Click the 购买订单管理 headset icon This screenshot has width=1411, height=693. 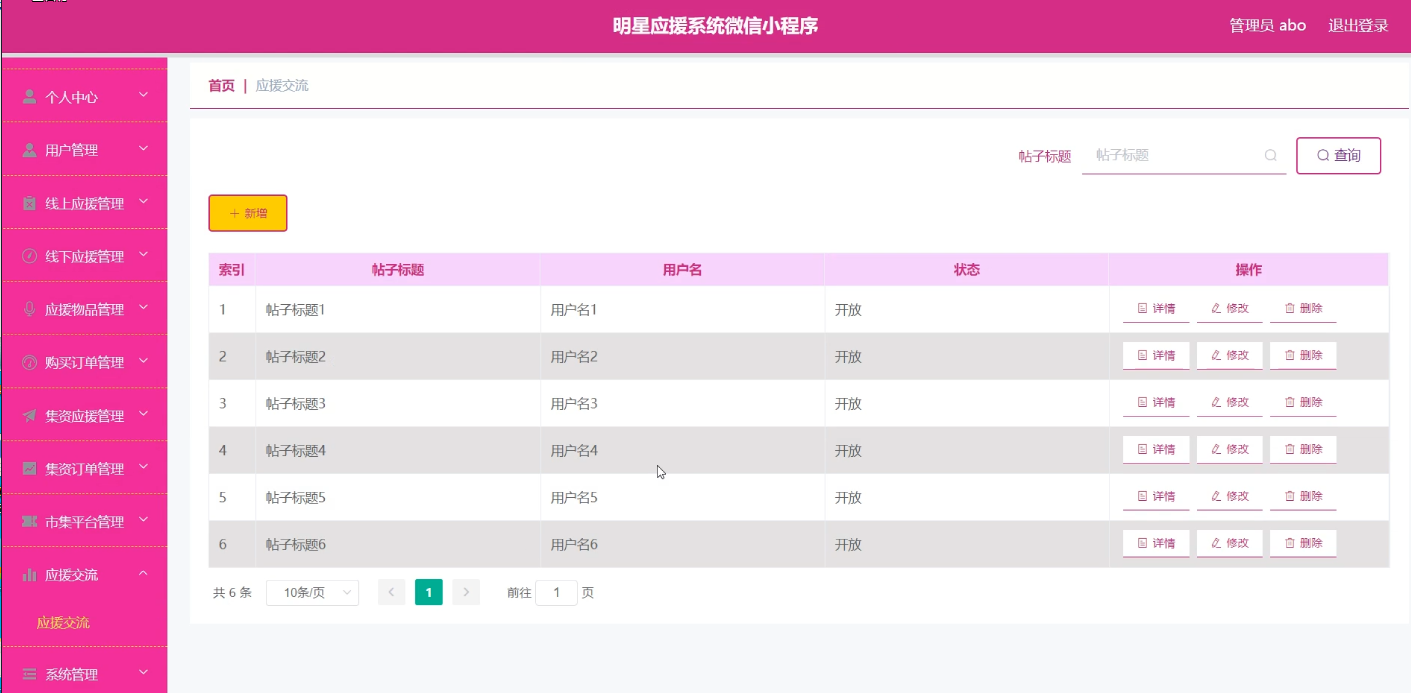[30, 362]
